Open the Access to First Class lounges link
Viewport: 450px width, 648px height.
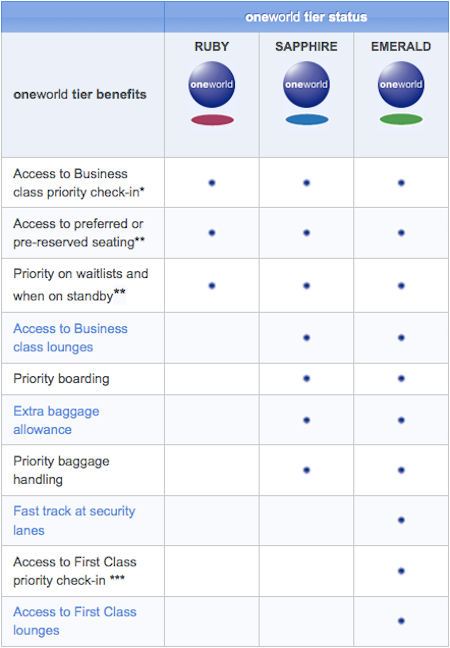(x=74, y=621)
